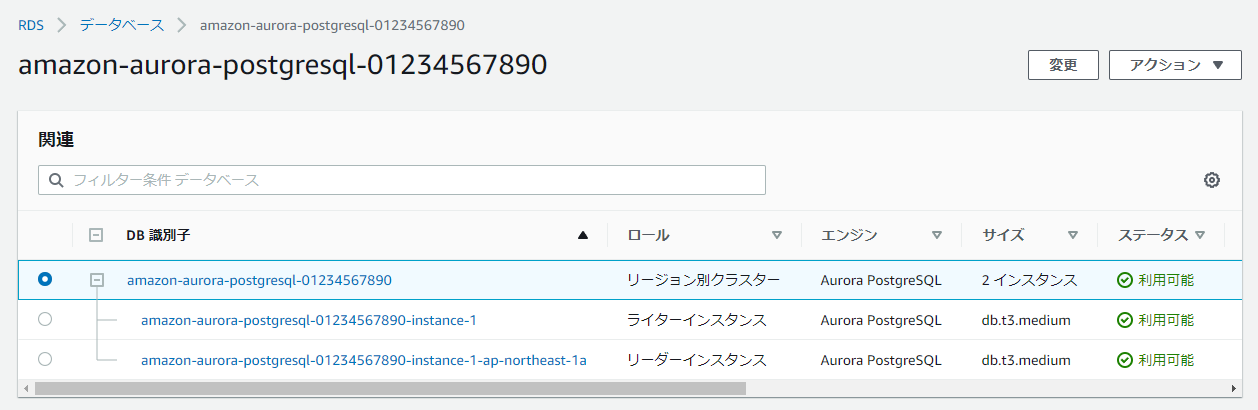Go to データベース breadcrumb link
The image size is (1258, 410).
point(122,24)
